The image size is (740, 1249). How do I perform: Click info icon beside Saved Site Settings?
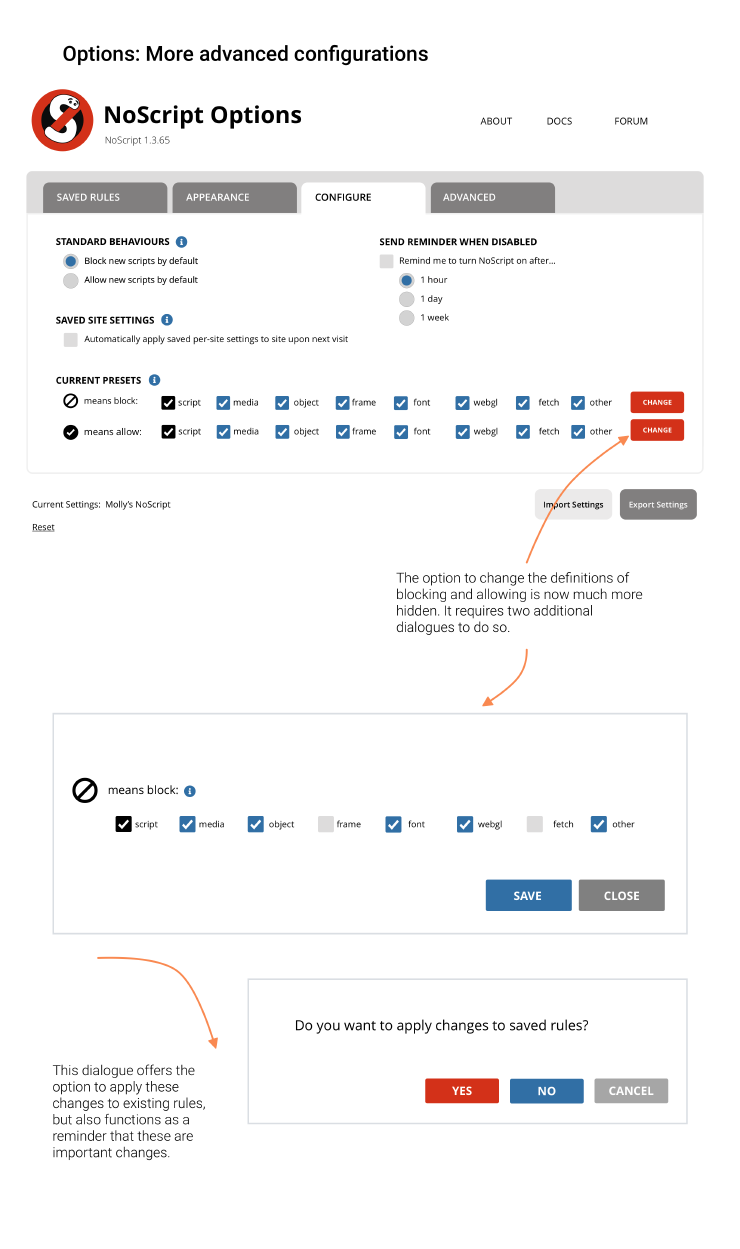click(167, 320)
